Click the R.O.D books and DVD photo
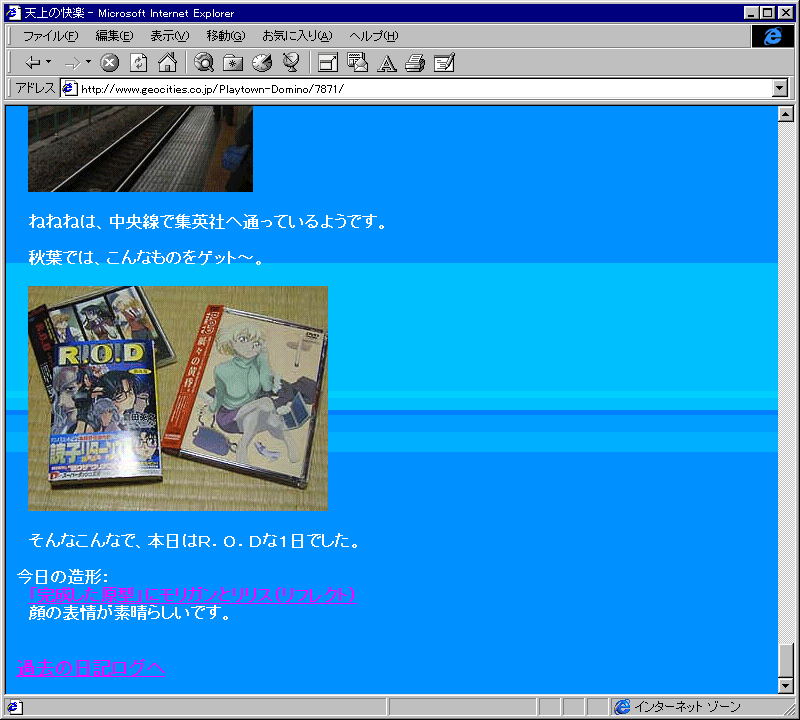800x720 pixels. tap(178, 398)
